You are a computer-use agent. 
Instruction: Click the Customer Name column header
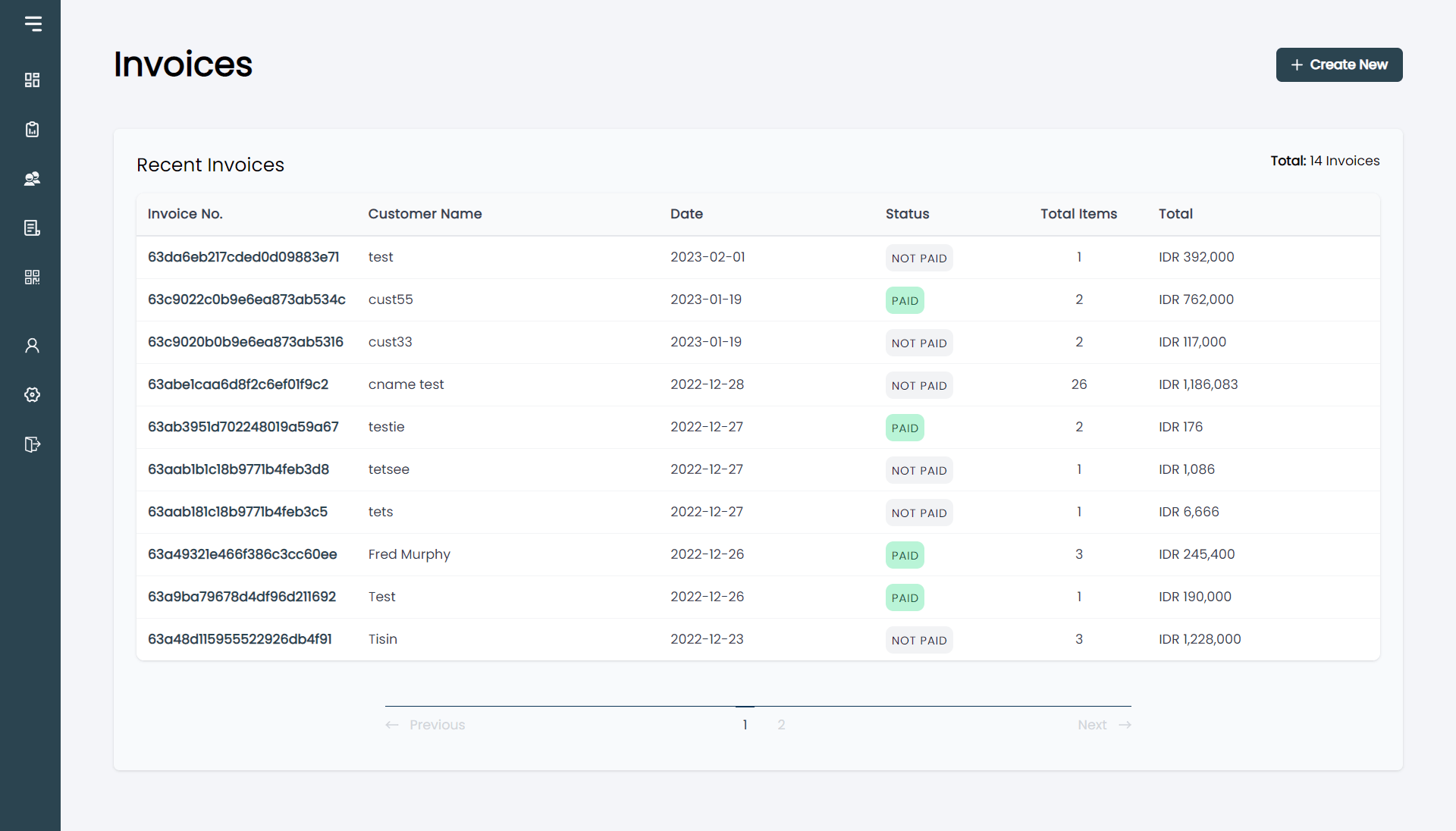425,214
